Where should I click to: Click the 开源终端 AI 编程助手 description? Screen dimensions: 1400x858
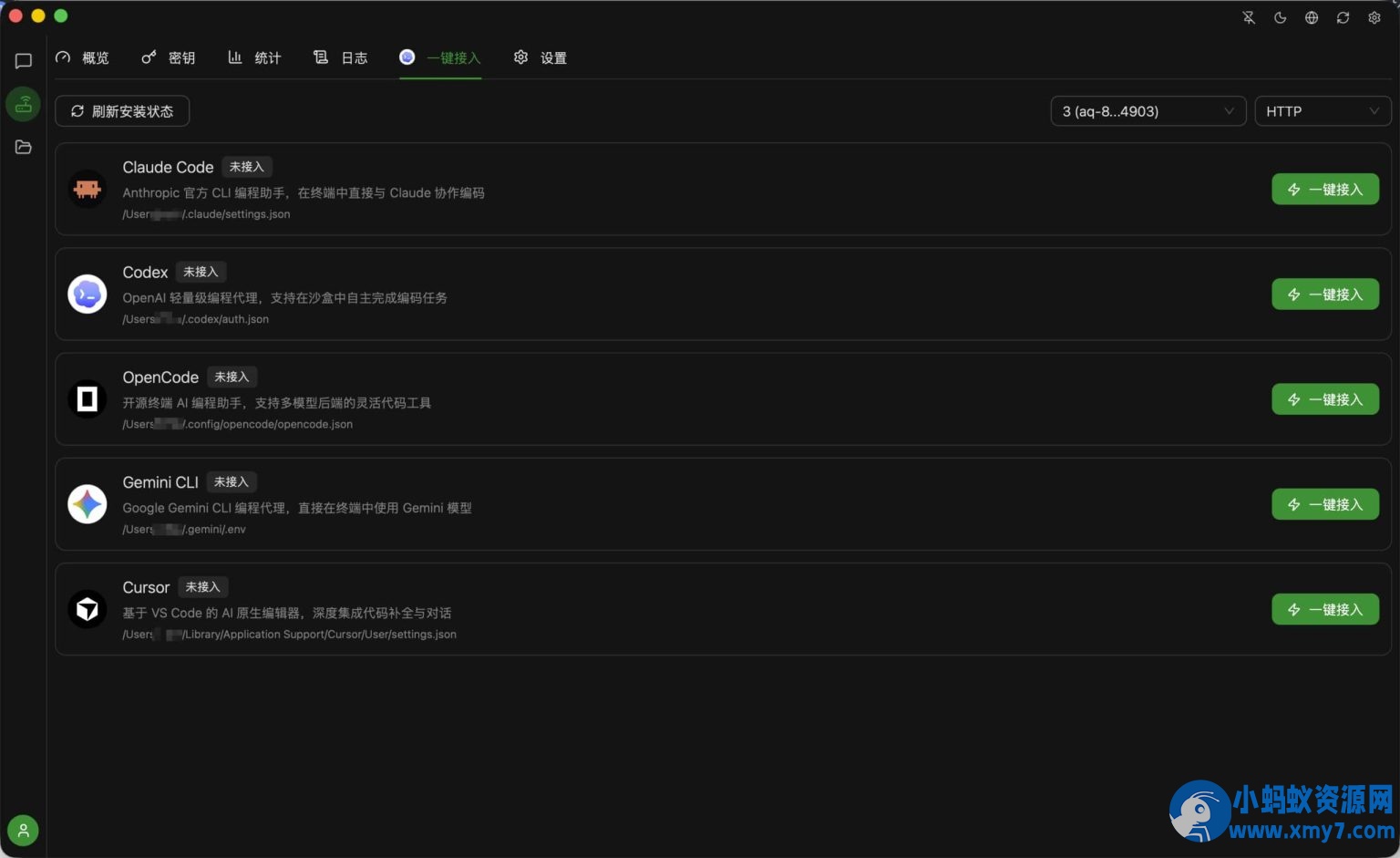tap(277, 402)
